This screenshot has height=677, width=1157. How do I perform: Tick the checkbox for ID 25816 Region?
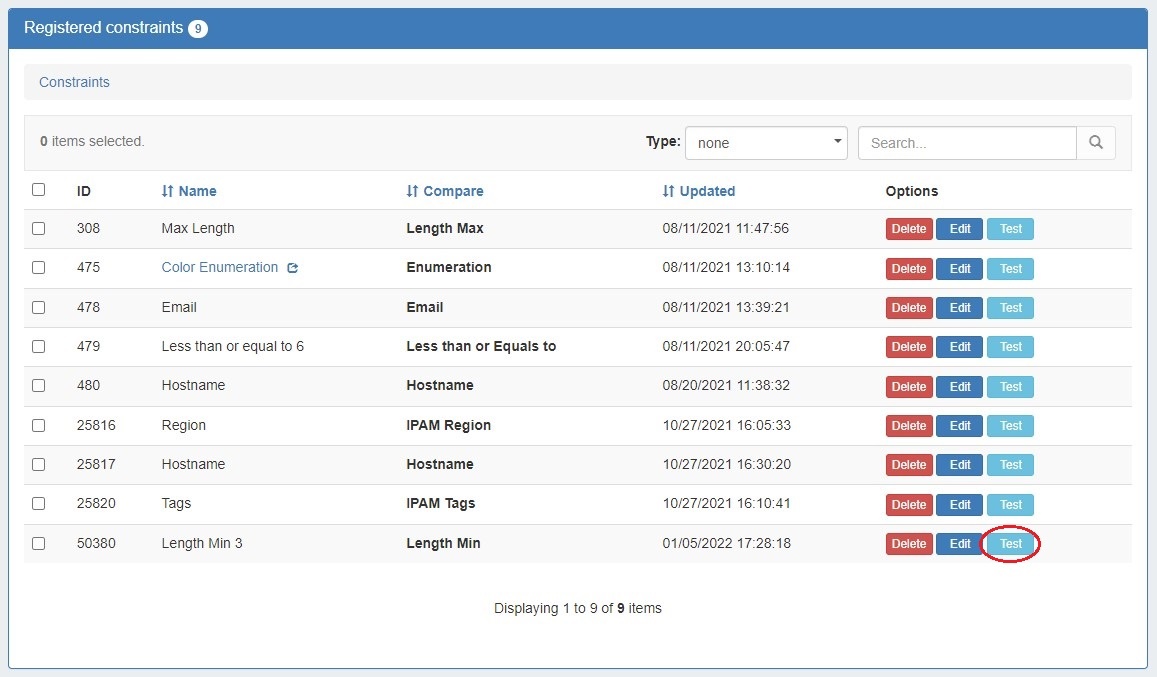38,425
